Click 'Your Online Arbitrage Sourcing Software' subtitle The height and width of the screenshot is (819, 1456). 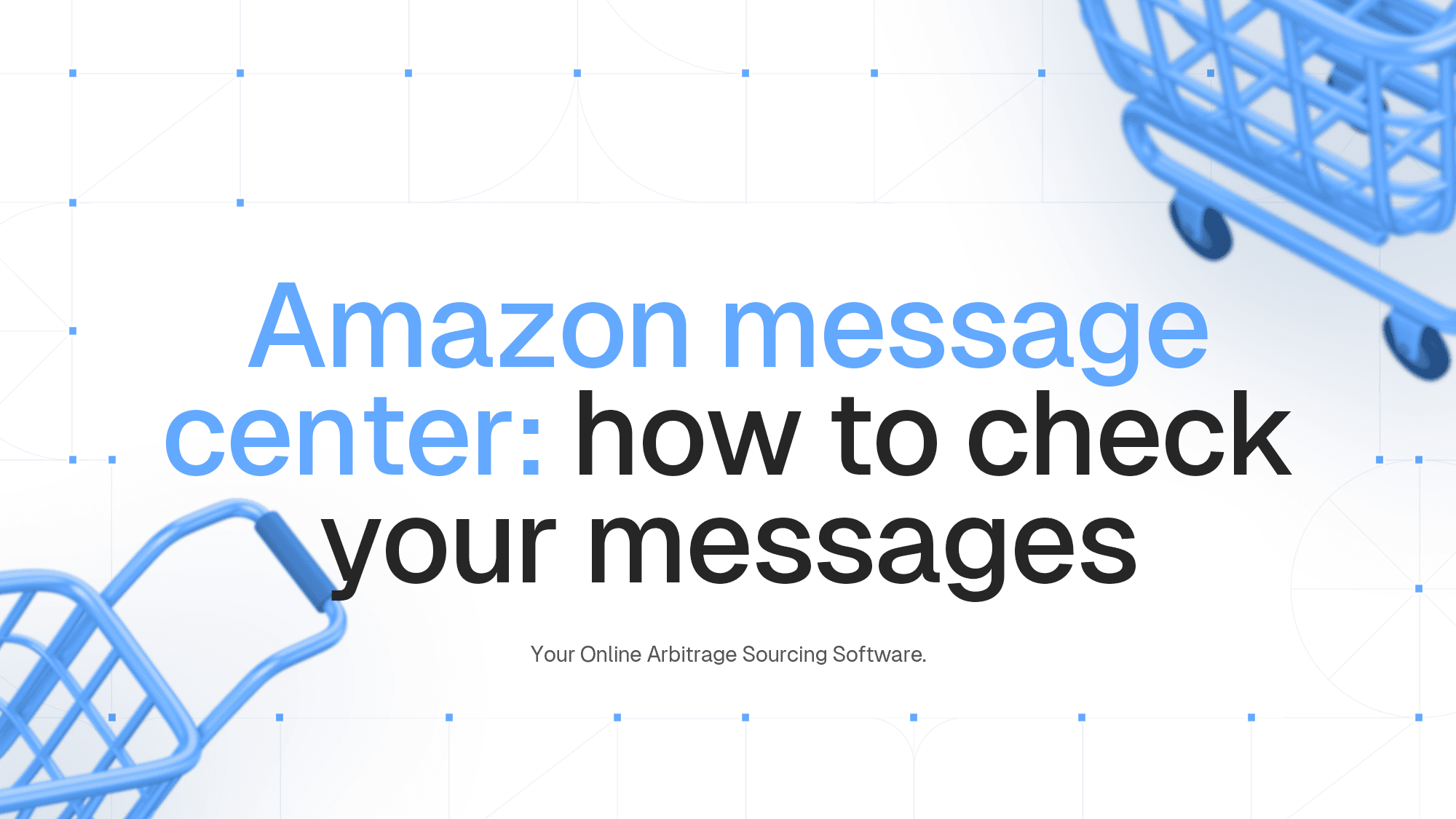coord(728,654)
